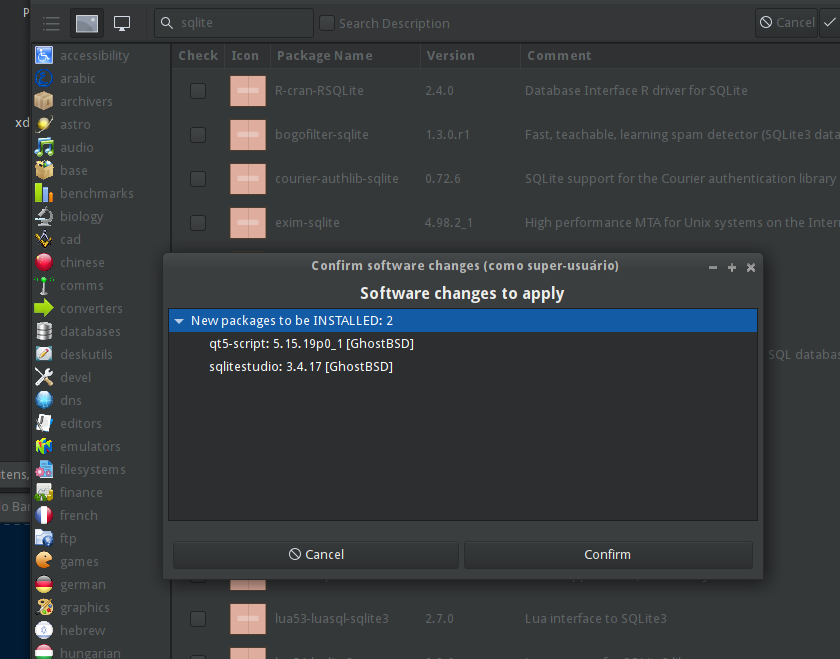Open the emulators category icon
The width and height of the screenshot is (840, 659).
point(44,446)
